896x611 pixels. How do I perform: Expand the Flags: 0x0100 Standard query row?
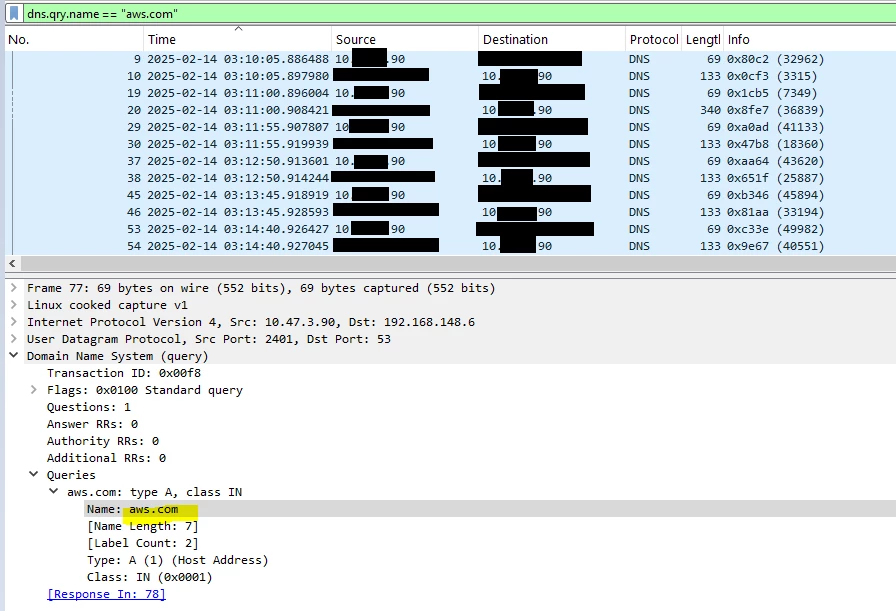[x=34, y=390]
